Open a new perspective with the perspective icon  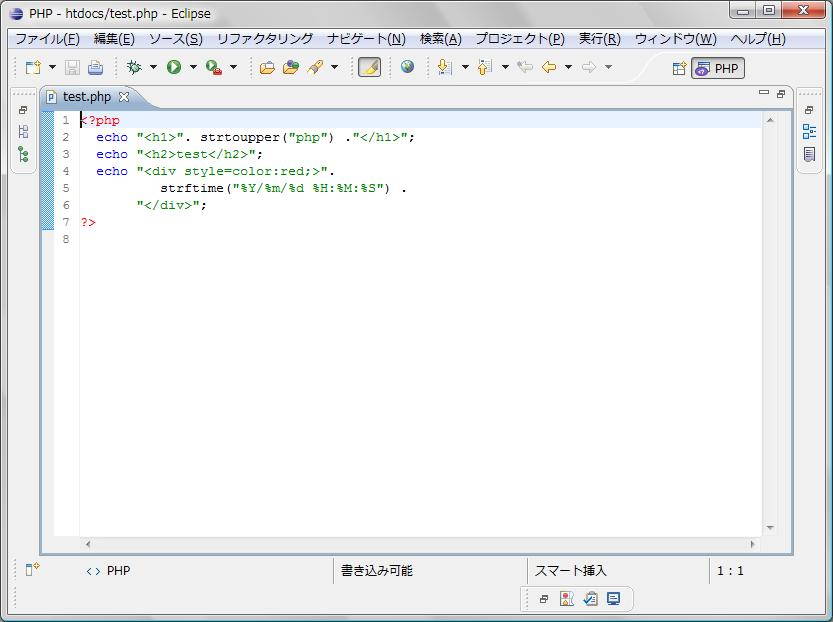click(x=680, y=67)
